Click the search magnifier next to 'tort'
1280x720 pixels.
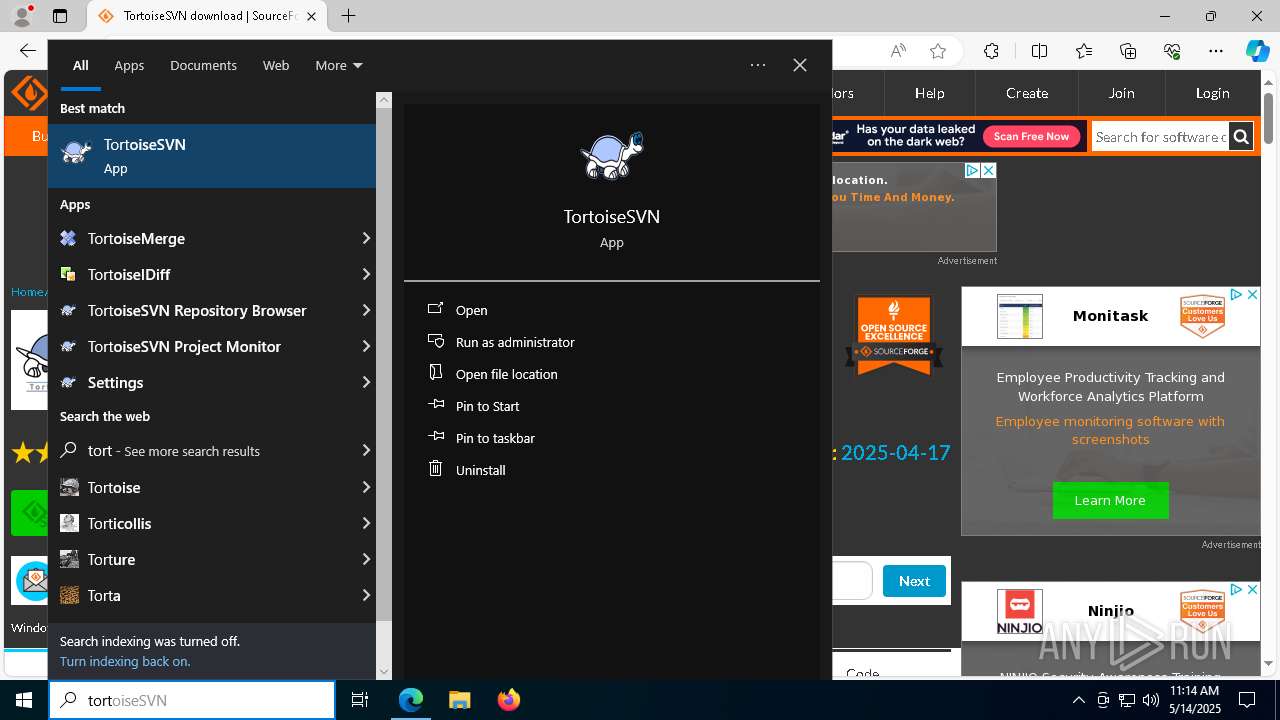tap(68, 450)
